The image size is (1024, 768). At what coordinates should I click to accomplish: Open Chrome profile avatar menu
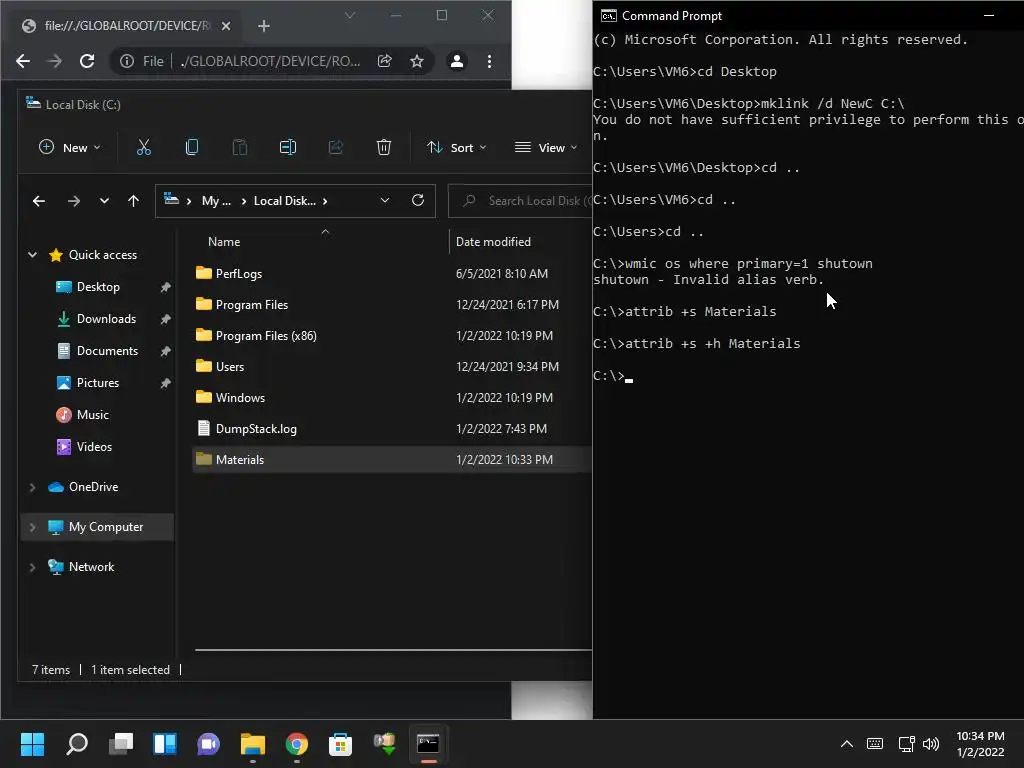point(457,61)
